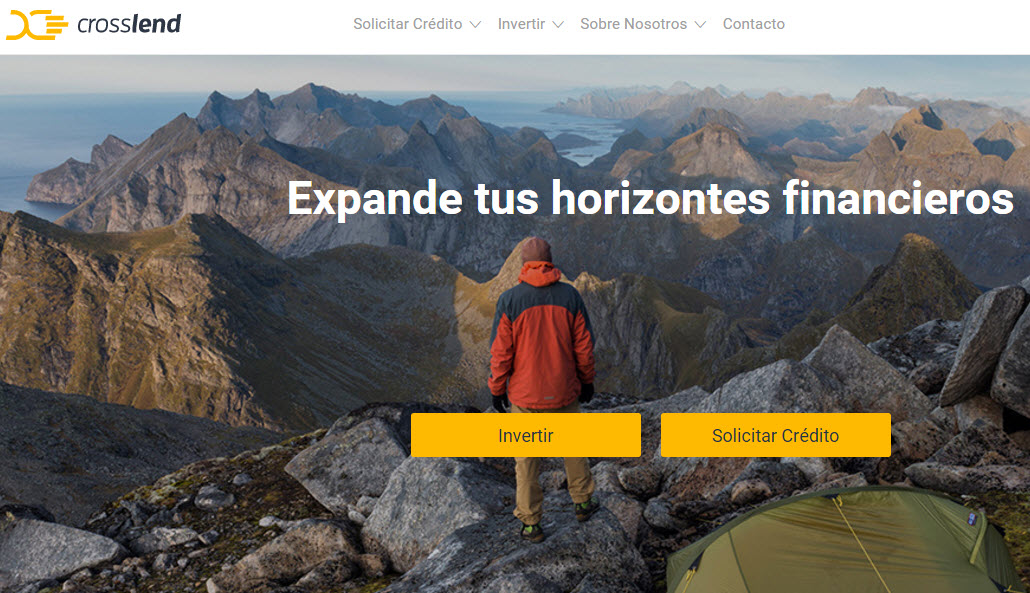This screenshot has width=1030, height=593.
Task: Open the Solicitar Crédito navigation menu
Action: pos(407,24)
